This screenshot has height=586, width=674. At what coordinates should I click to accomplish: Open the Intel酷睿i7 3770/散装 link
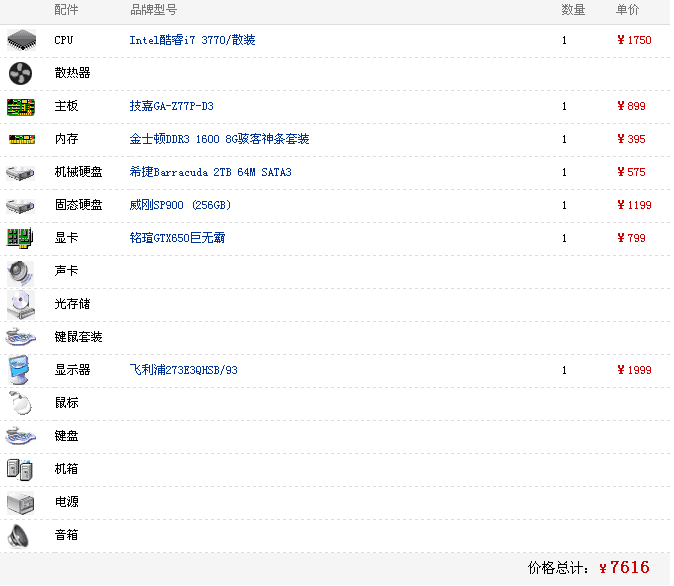[x=192, y=40]
